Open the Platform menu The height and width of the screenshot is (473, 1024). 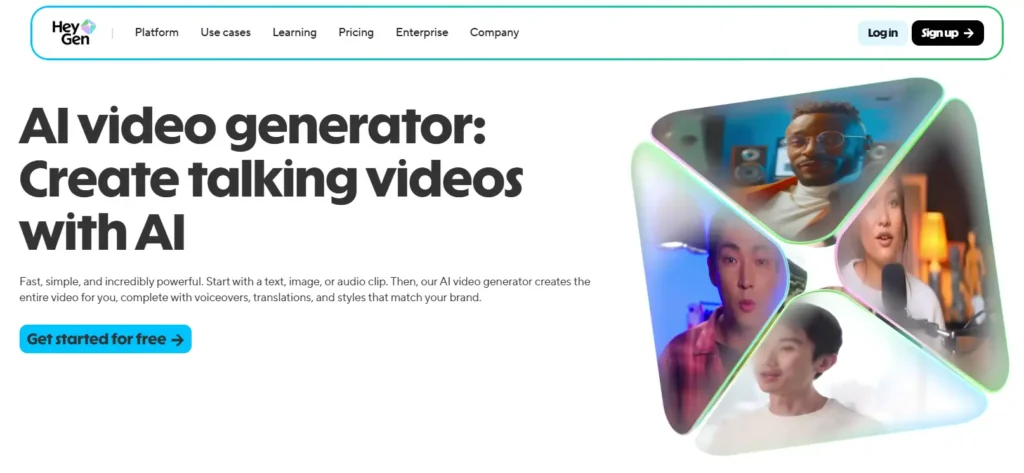[x=157, y=32]
